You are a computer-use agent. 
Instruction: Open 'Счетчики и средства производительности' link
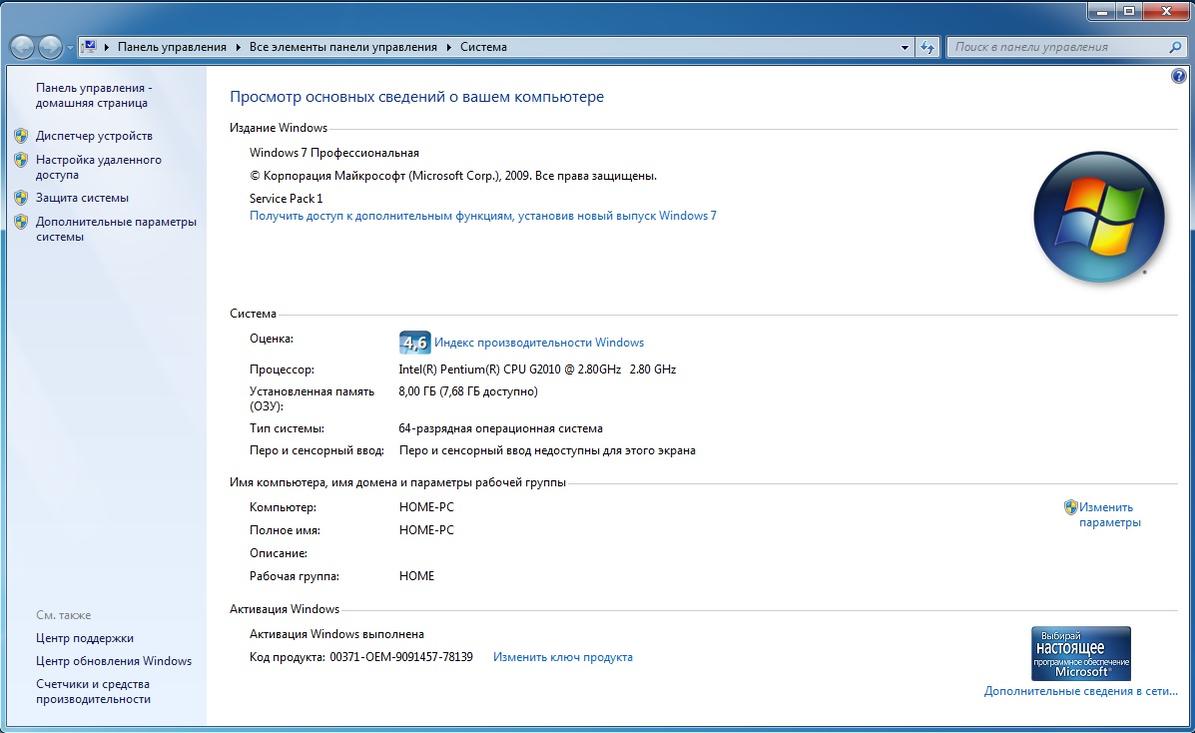click(93, 691)
